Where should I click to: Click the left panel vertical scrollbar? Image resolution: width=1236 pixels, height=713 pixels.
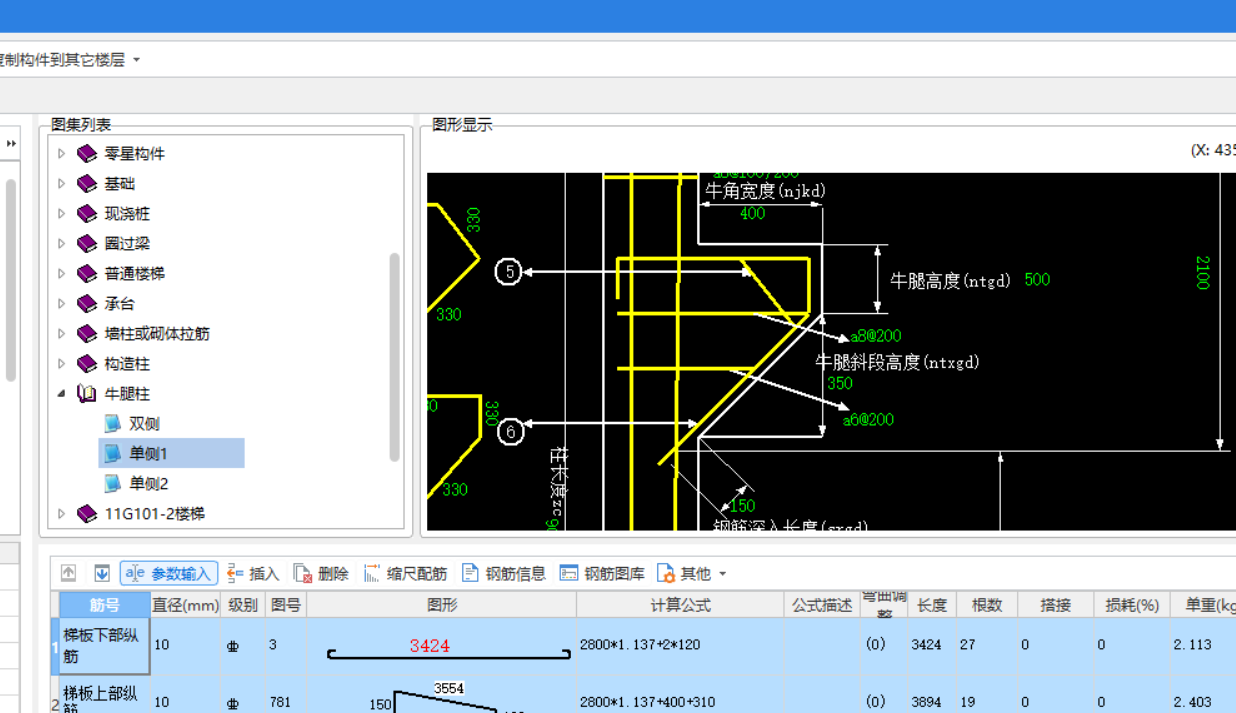pos(10,280)
